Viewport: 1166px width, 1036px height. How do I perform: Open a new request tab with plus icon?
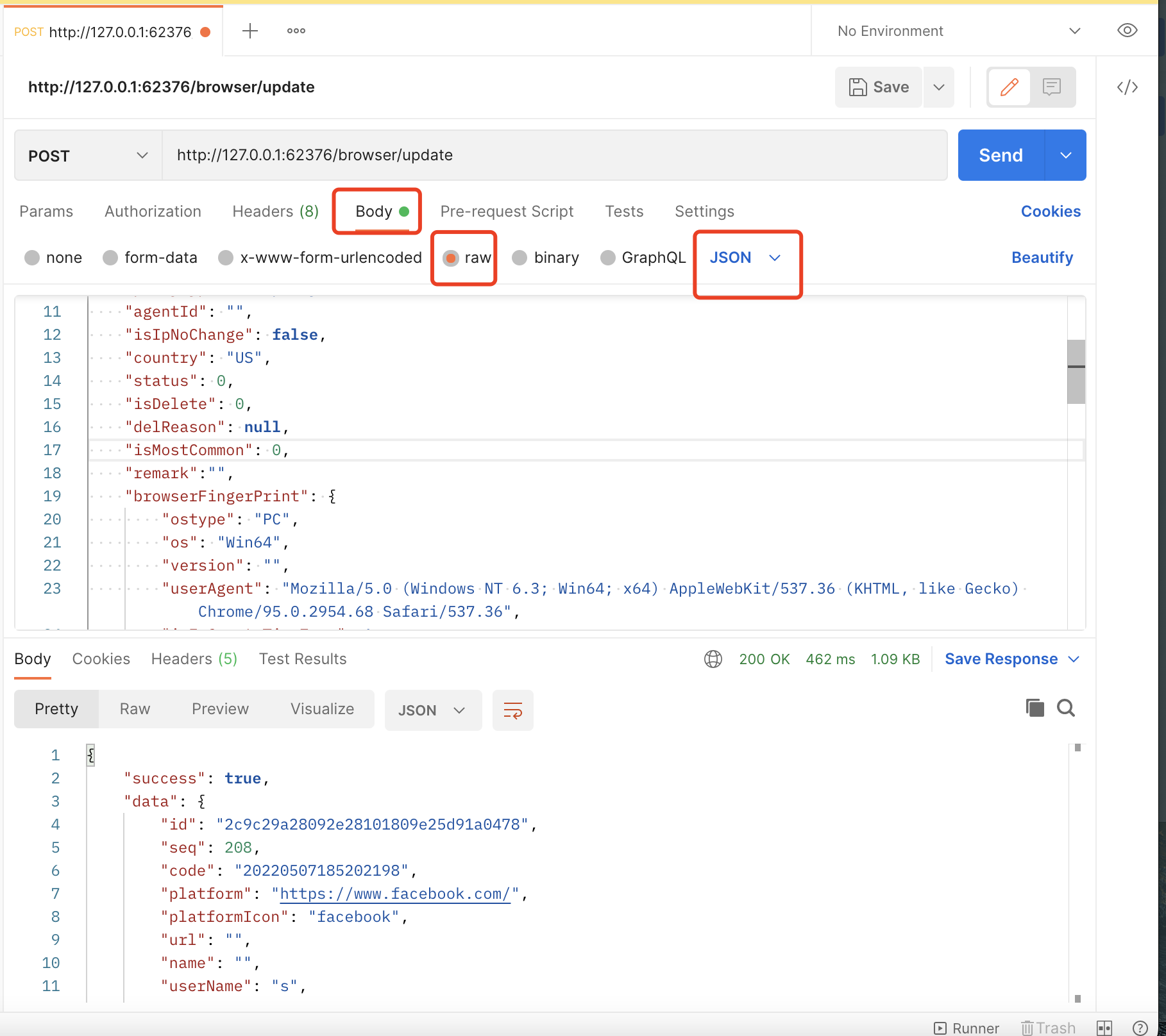(x=250, y=31)
